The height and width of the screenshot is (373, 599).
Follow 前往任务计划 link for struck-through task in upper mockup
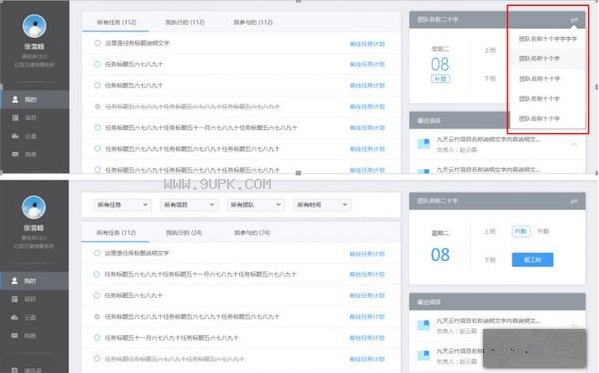(367, 107)
